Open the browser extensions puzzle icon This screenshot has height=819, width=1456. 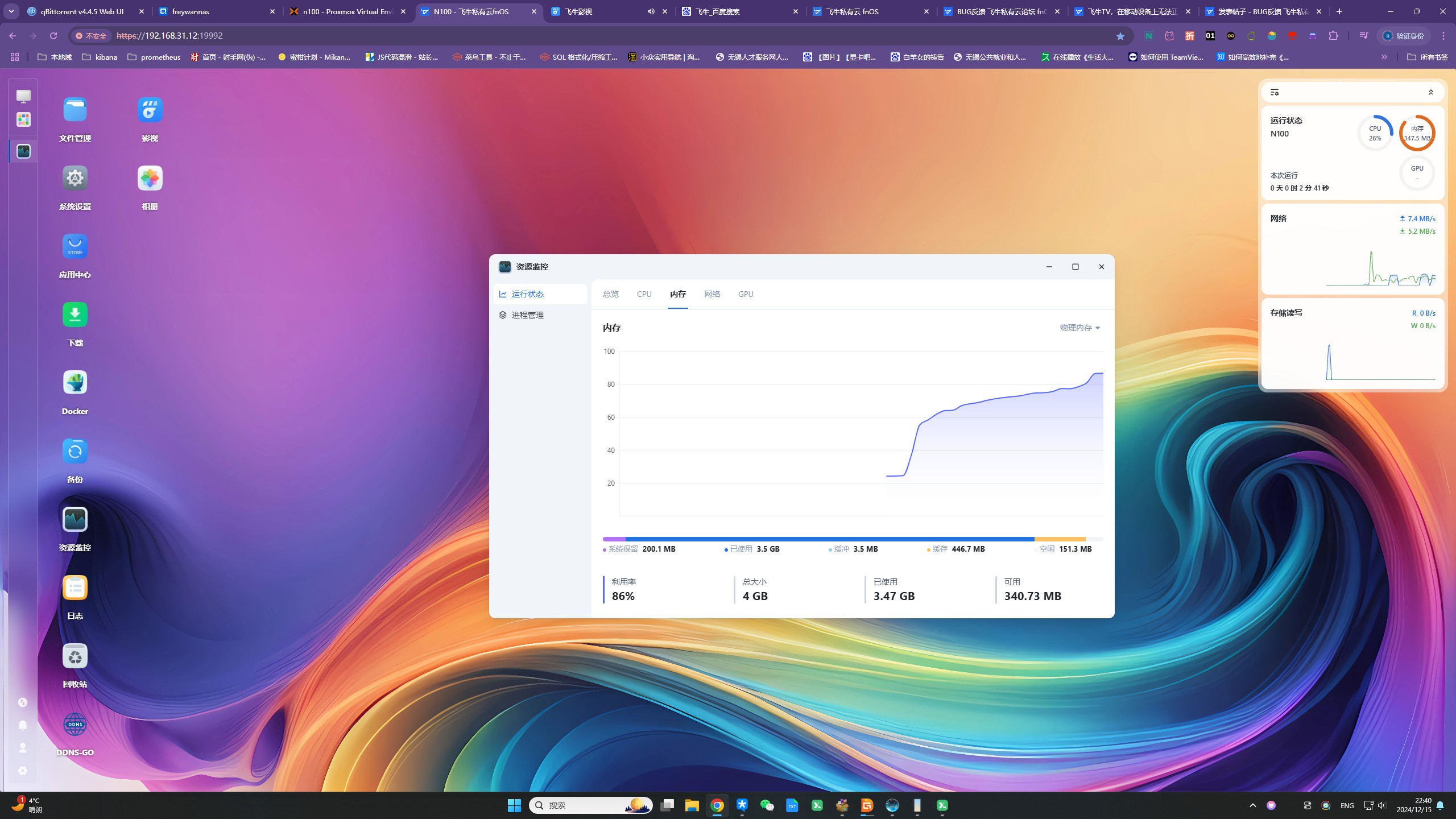click(x=1333, y=36)
